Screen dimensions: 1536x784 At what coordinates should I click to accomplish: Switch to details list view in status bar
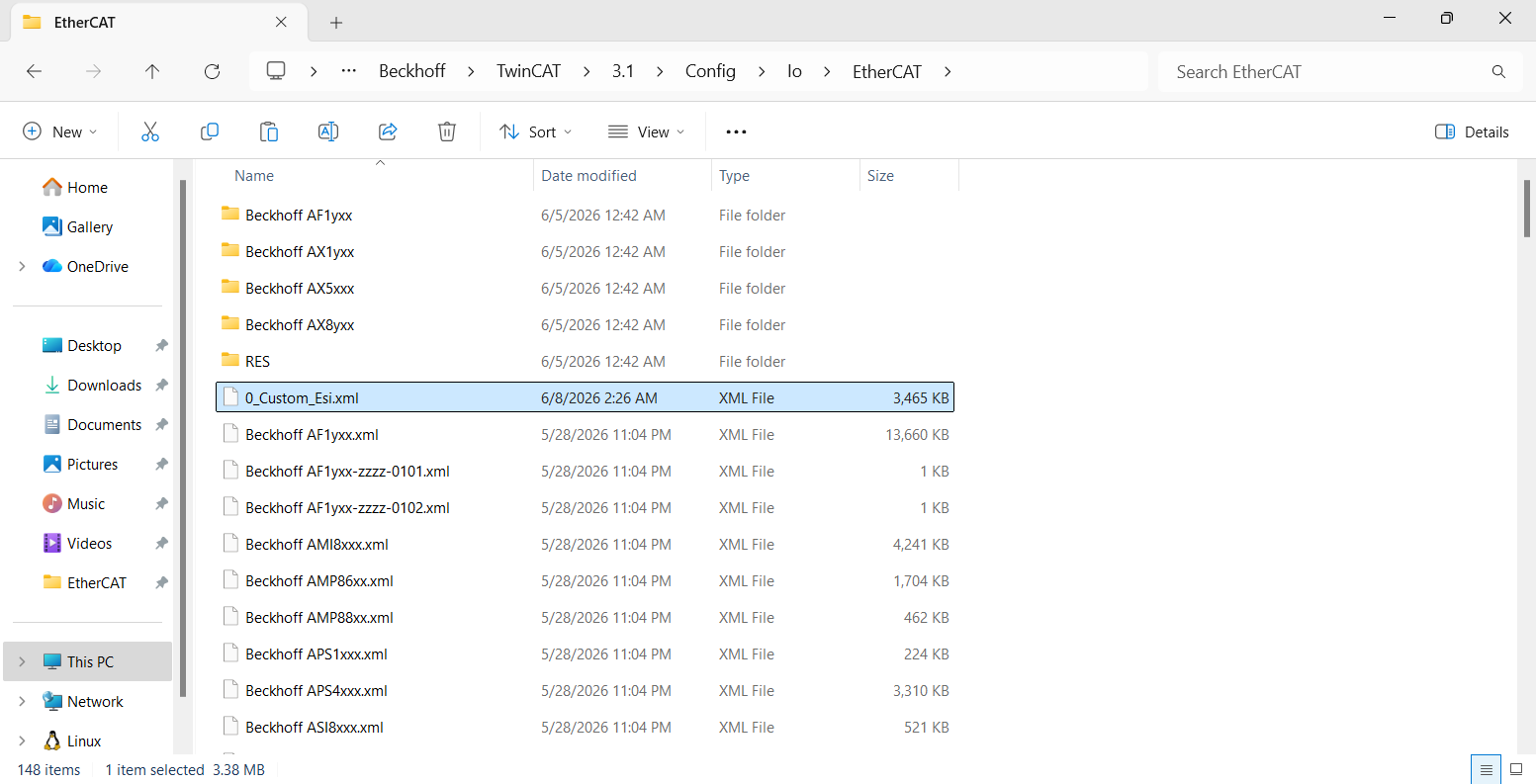[1486, 770]
